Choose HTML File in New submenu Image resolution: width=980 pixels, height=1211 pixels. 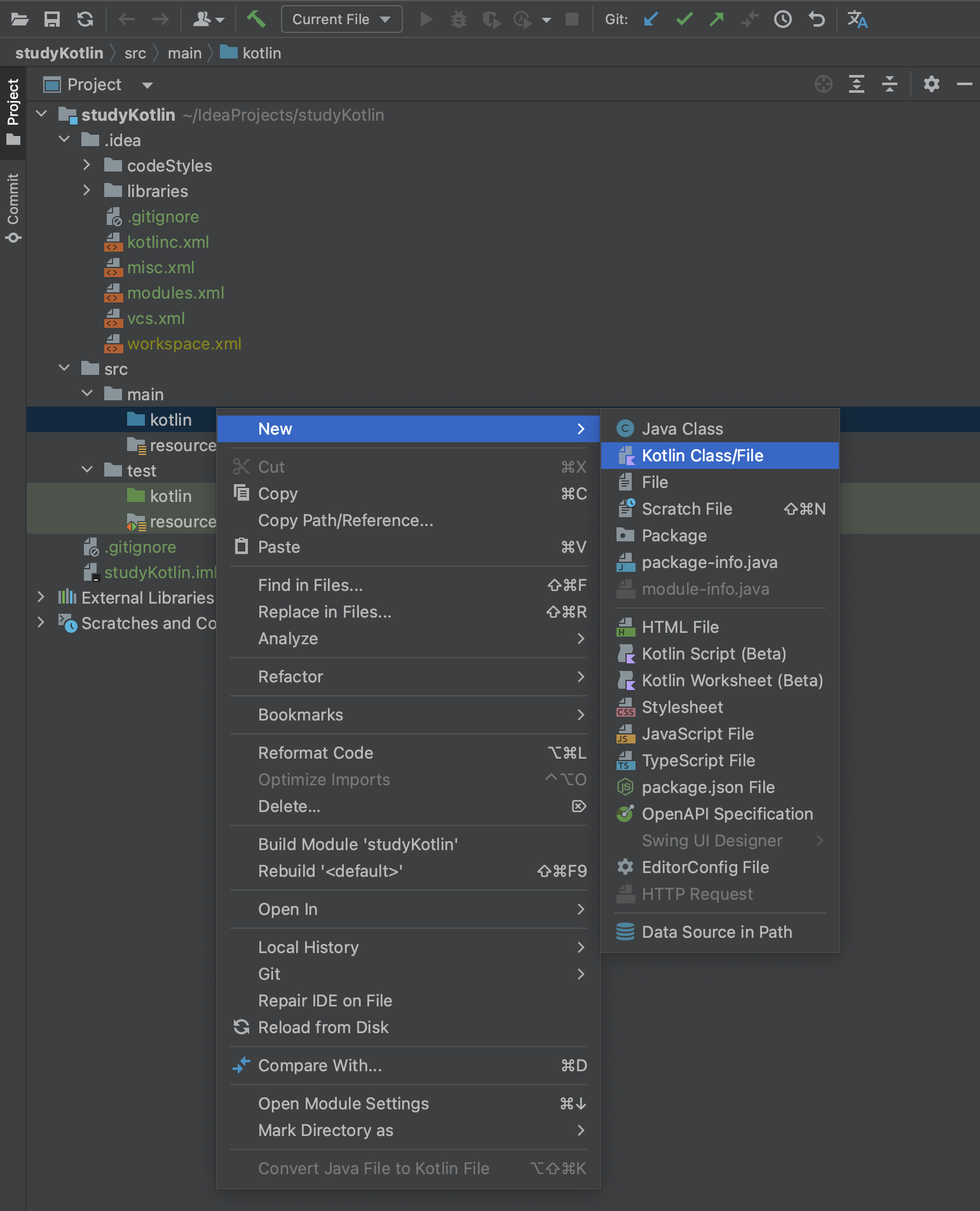click(x=719, y=627)
